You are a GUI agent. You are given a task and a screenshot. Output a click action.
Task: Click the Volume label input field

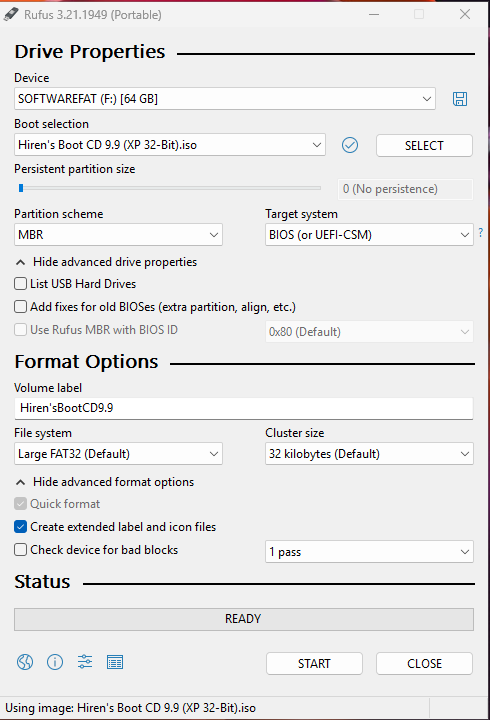[x=244, y=408]
